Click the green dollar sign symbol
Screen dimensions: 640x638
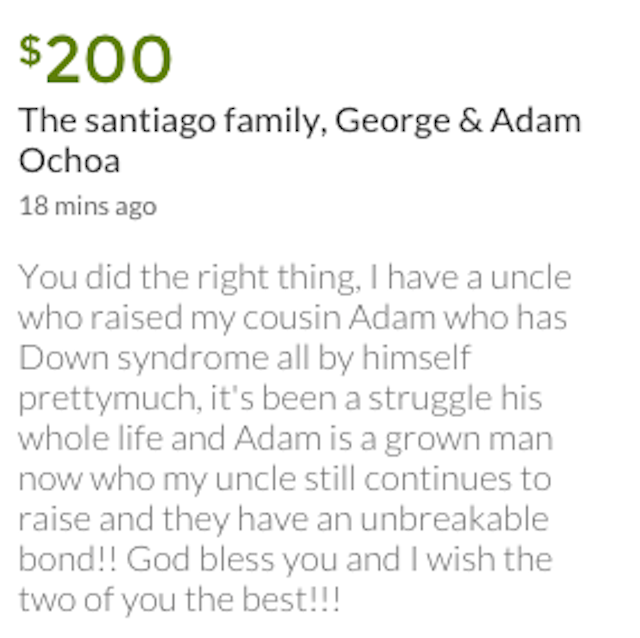30,52
